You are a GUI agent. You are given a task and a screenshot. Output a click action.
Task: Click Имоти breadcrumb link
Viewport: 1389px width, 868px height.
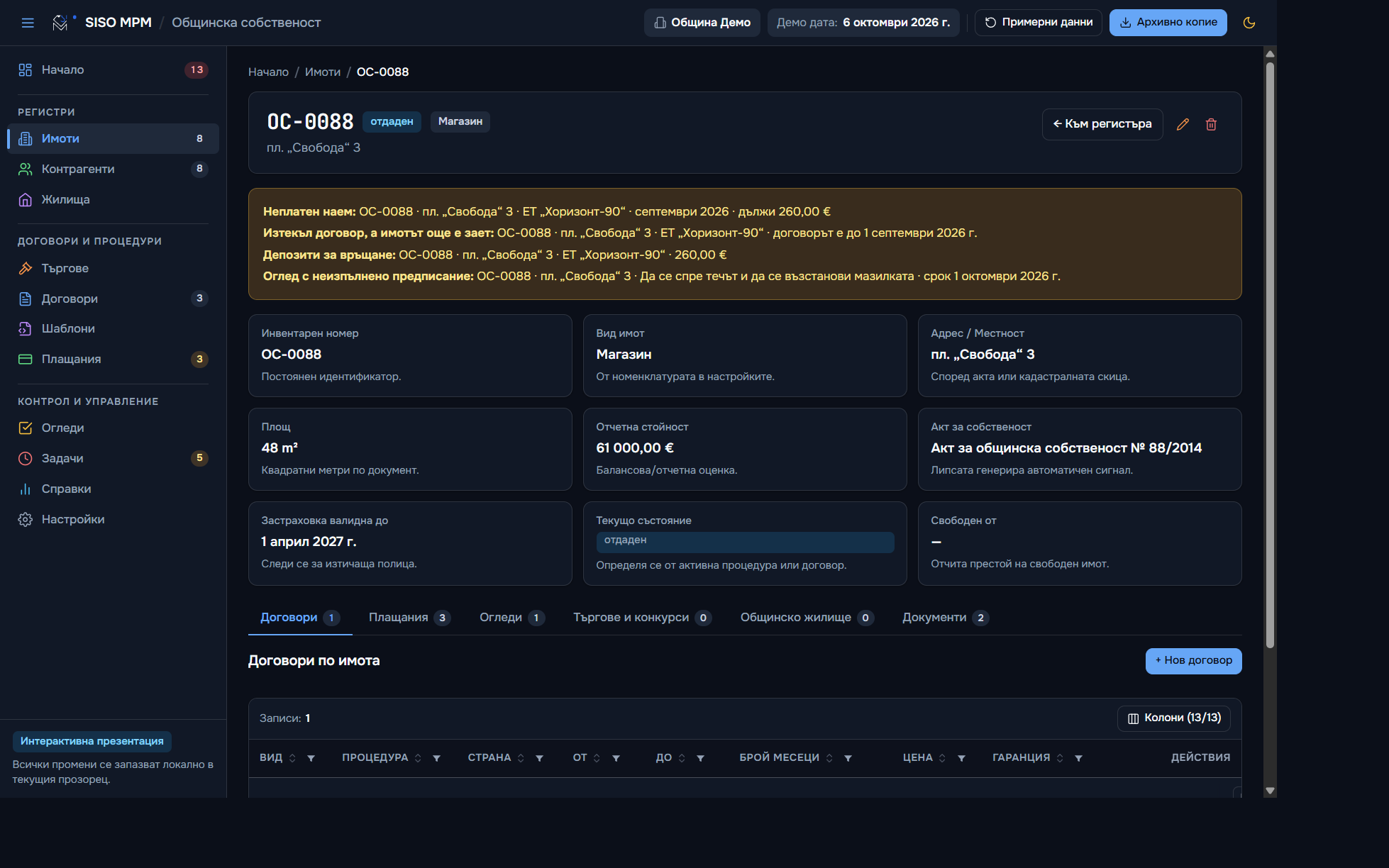[323, 72]
